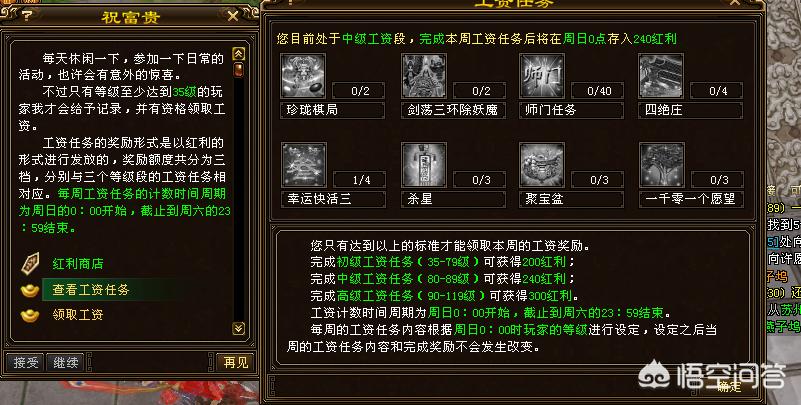Click the help question mark in 祝富贵 dialog
This screenshot has width=801, height=405.
[x=27, y=16]
